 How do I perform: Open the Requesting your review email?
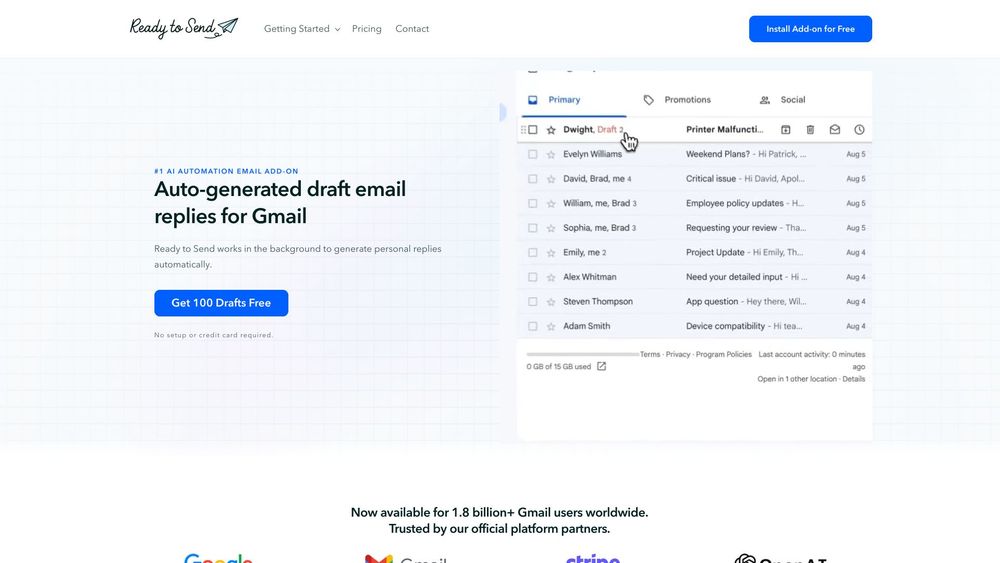[x=695, y=228]
